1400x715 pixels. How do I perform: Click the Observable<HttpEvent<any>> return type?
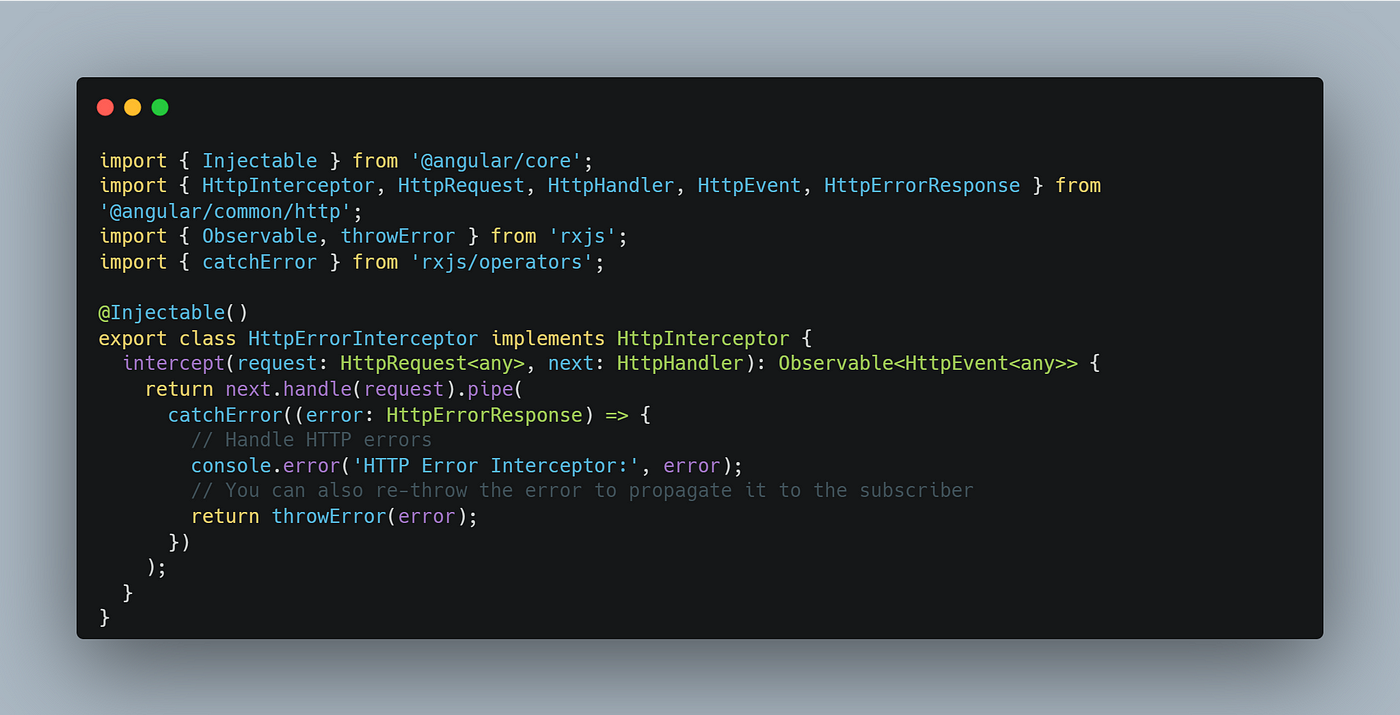(928, 364)
